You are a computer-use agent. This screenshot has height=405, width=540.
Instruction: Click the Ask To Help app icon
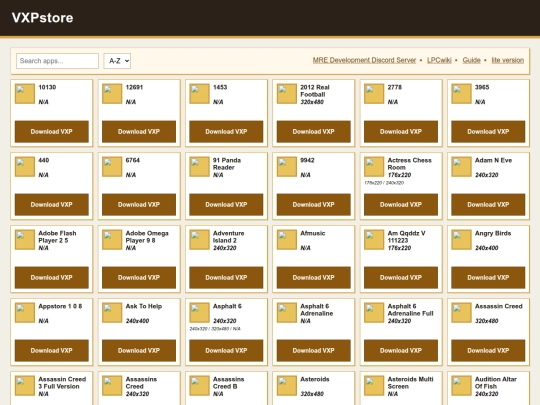tap(112, 313)
